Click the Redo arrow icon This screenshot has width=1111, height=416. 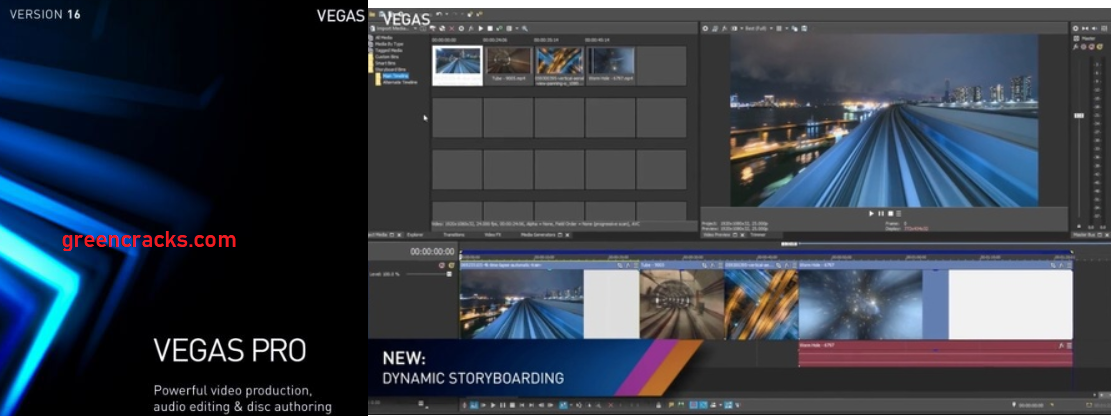[x=456, y=14]
